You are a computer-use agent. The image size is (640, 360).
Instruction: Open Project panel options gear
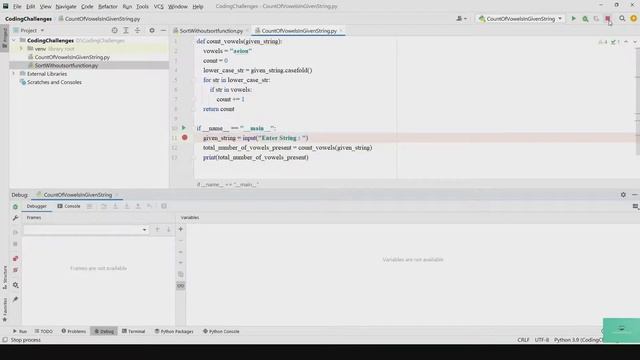point(152,31)
